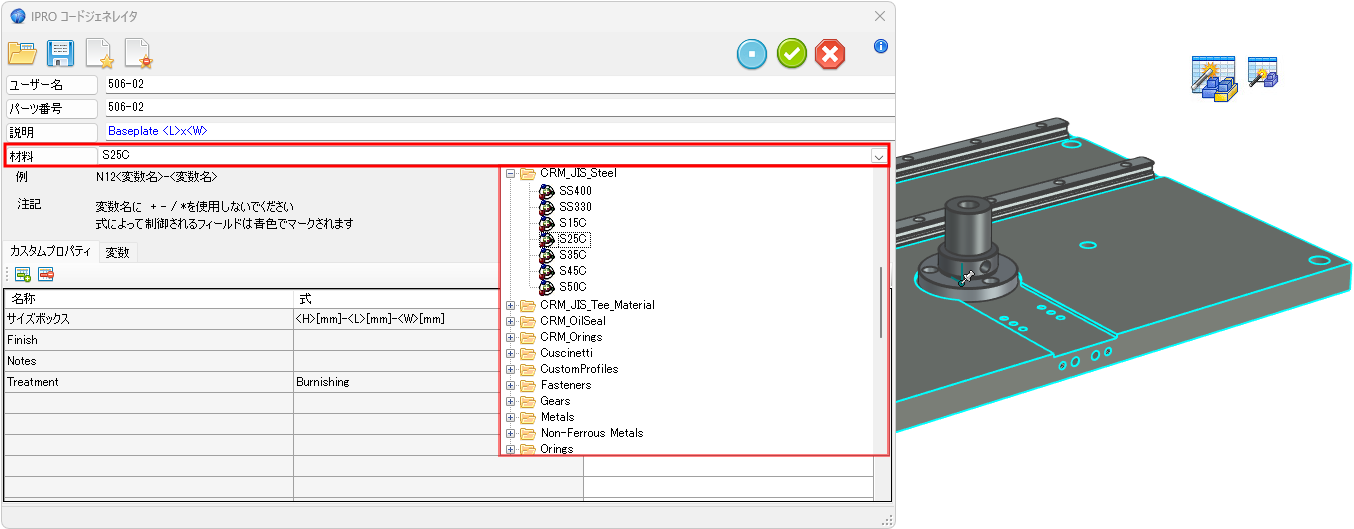The height and width of the screenshot is (529, 1354).
Task: Expand the Cuscinetti folder
Action: coord(510,353)
